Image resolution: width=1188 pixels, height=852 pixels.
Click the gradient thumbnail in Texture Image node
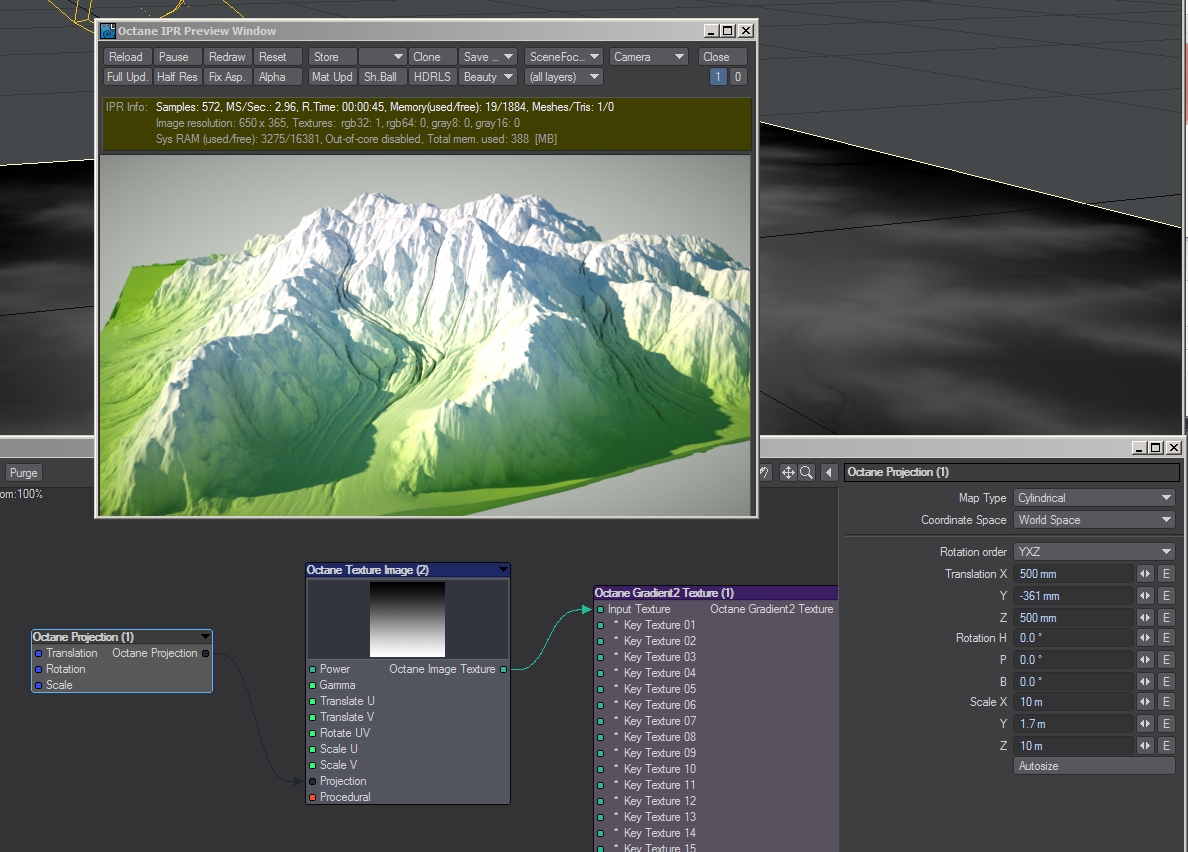(x=407, y=619)
